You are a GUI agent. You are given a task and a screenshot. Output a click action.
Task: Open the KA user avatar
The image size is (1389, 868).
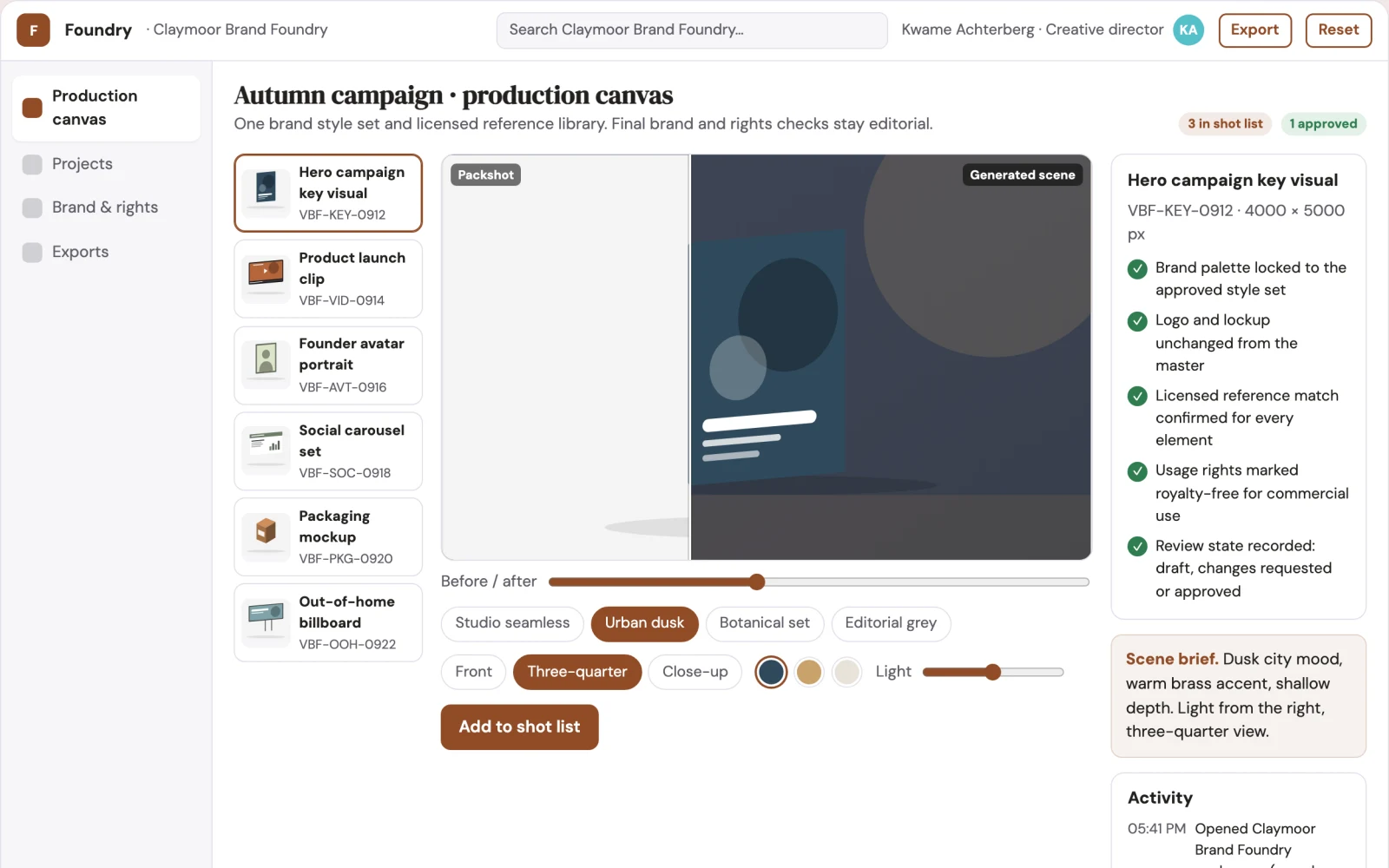point(1188,30)
